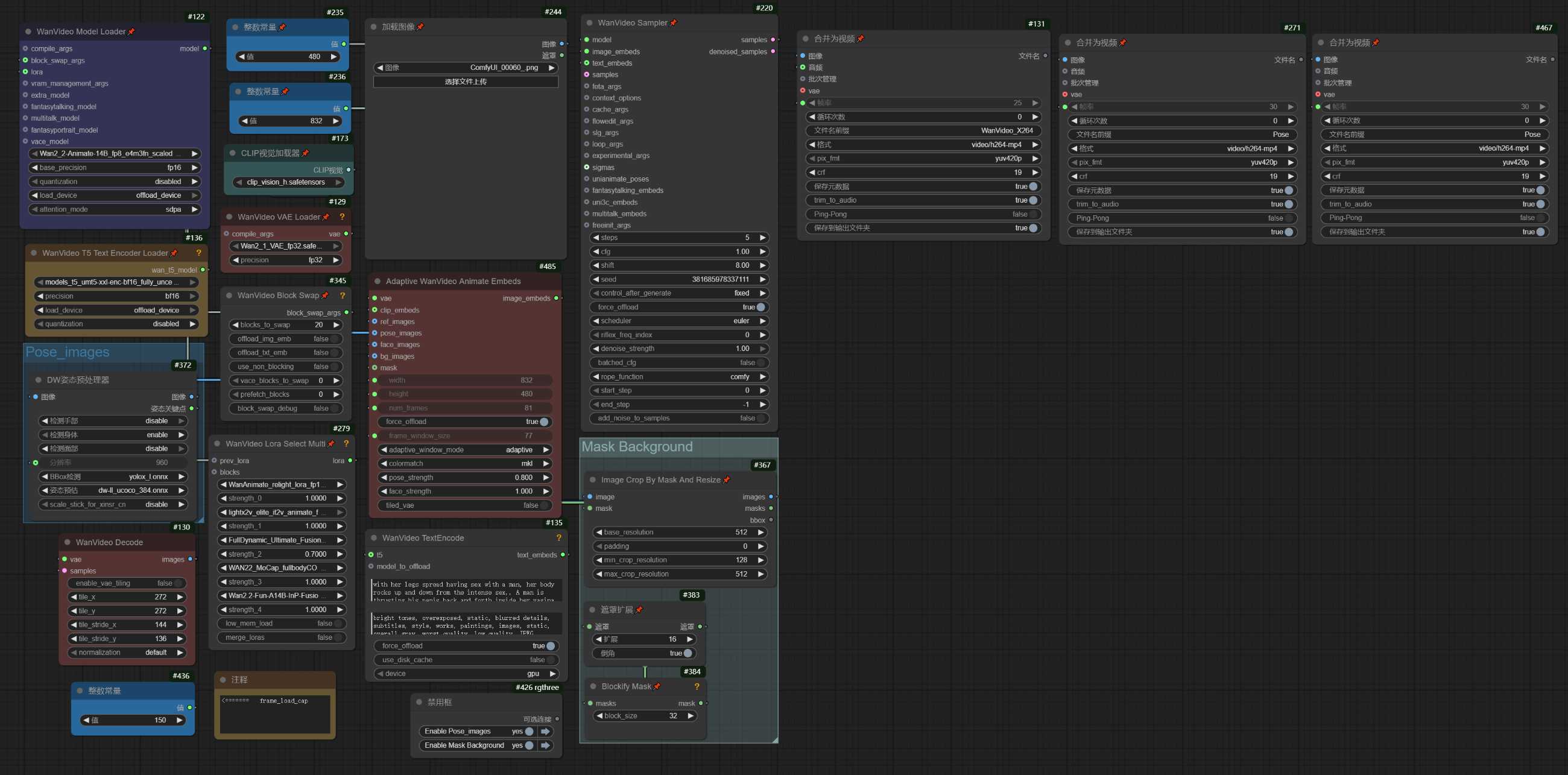The width and height of the screenshot is (1568, 775).
Task: Navigate to Mask Background group with arrow icon
Action: tap(545, 745)
